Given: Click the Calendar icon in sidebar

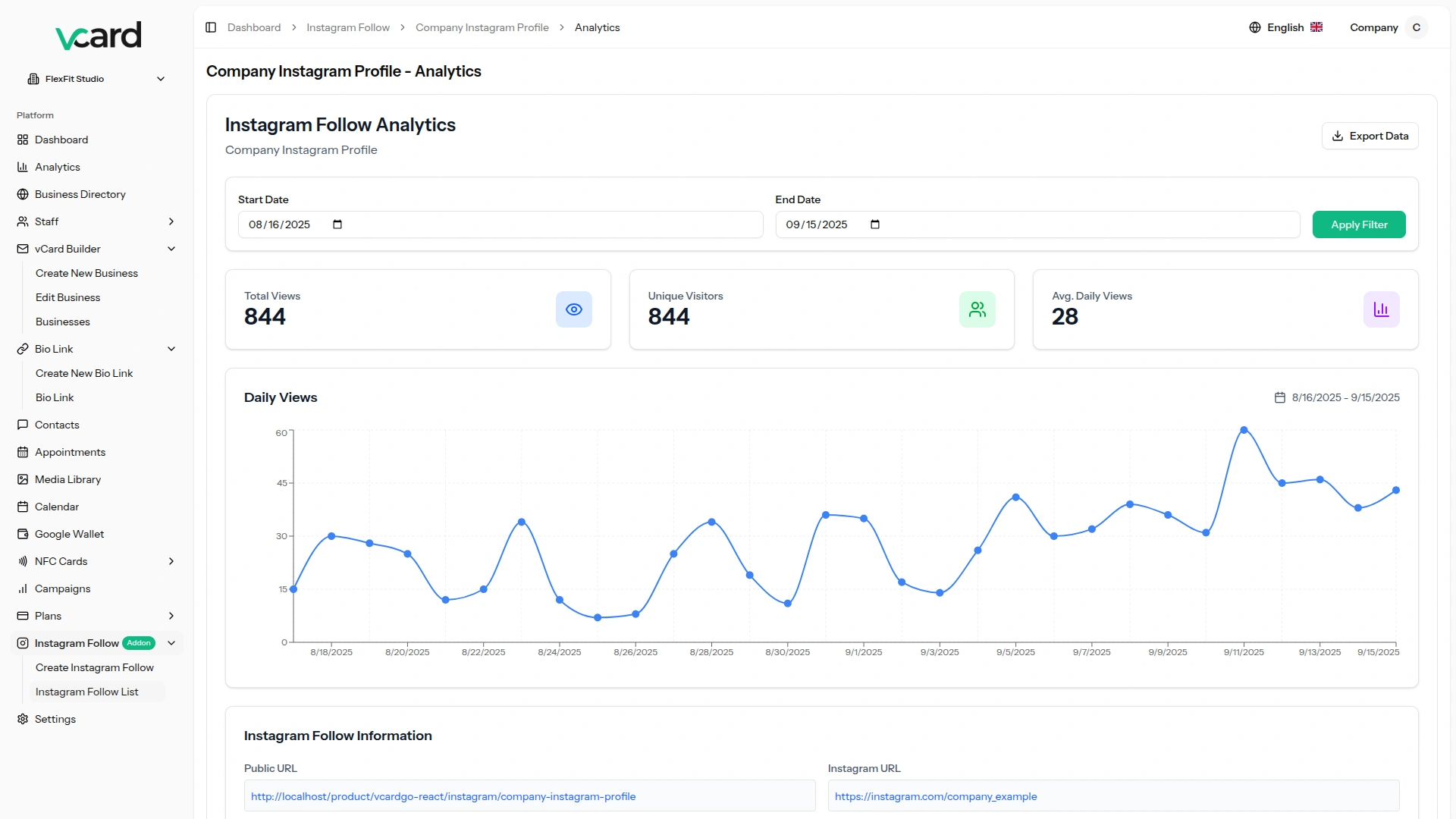Looking at the screenshot, I should [23, 507].
